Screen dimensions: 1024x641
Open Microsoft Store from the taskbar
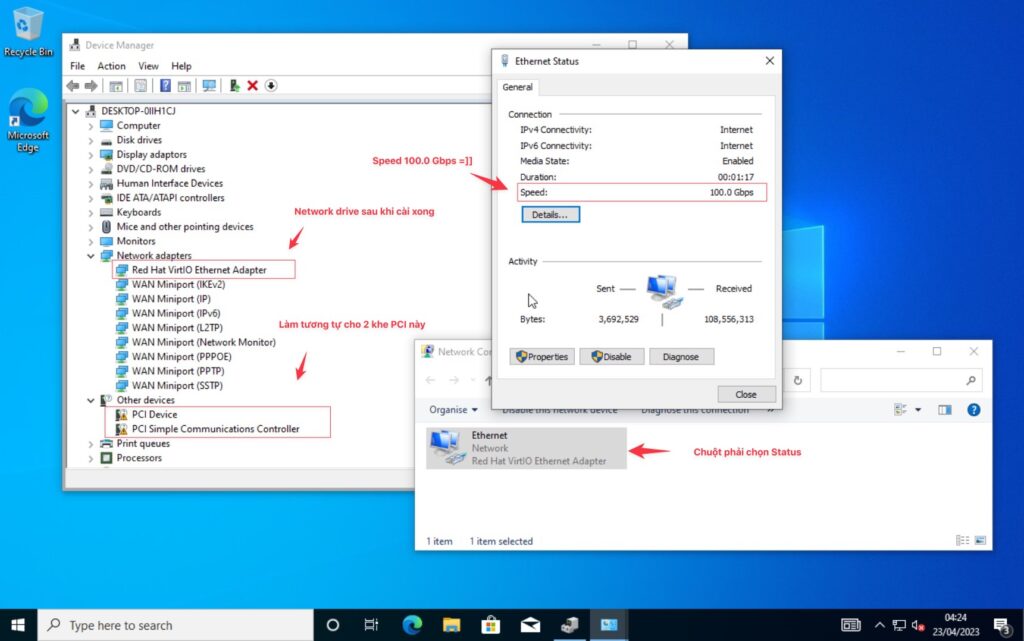click(x=490, y=625)
